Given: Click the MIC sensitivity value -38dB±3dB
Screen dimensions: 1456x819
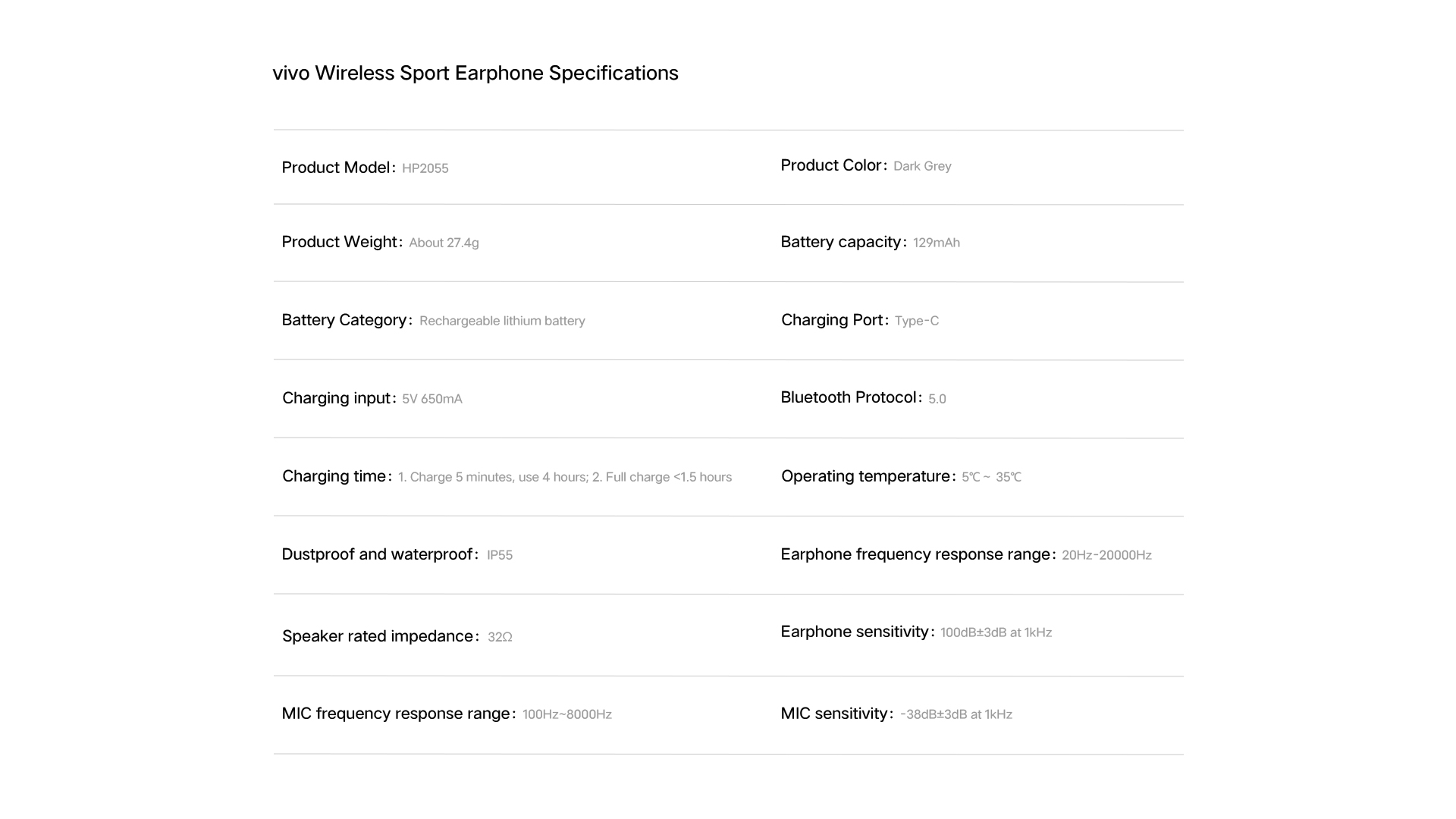Looking at the screenshot, I should coord(955,714).
